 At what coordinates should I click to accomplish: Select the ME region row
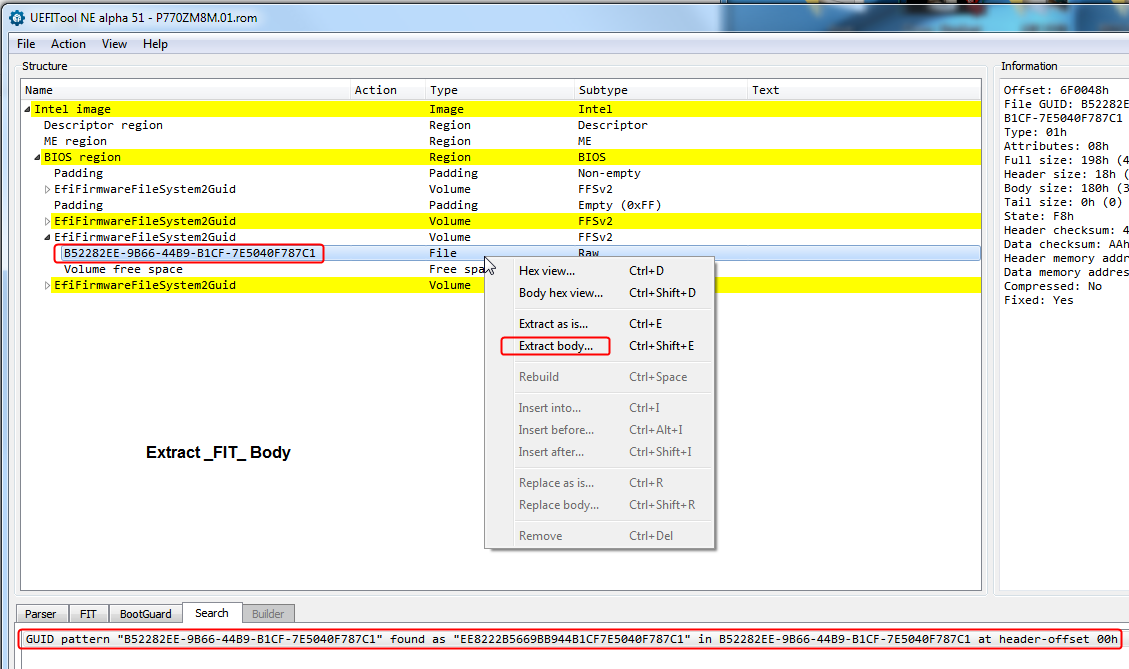tap(501, 141)
